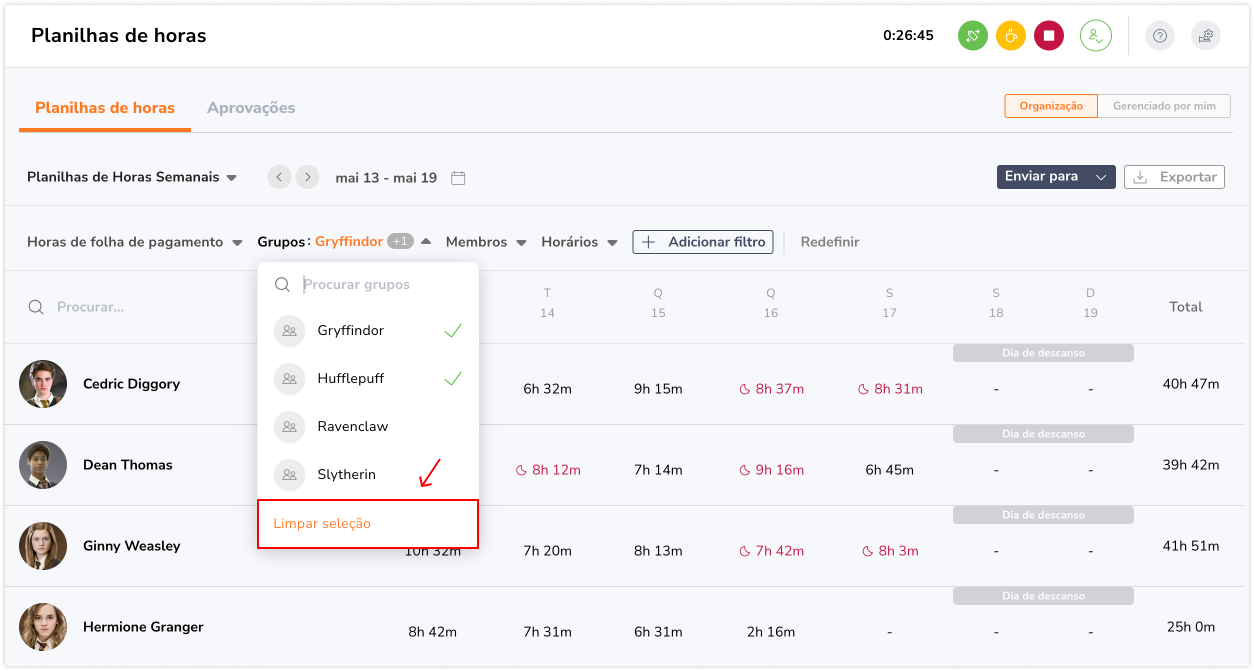Click Limpar seleção link

tap(322, 524)
